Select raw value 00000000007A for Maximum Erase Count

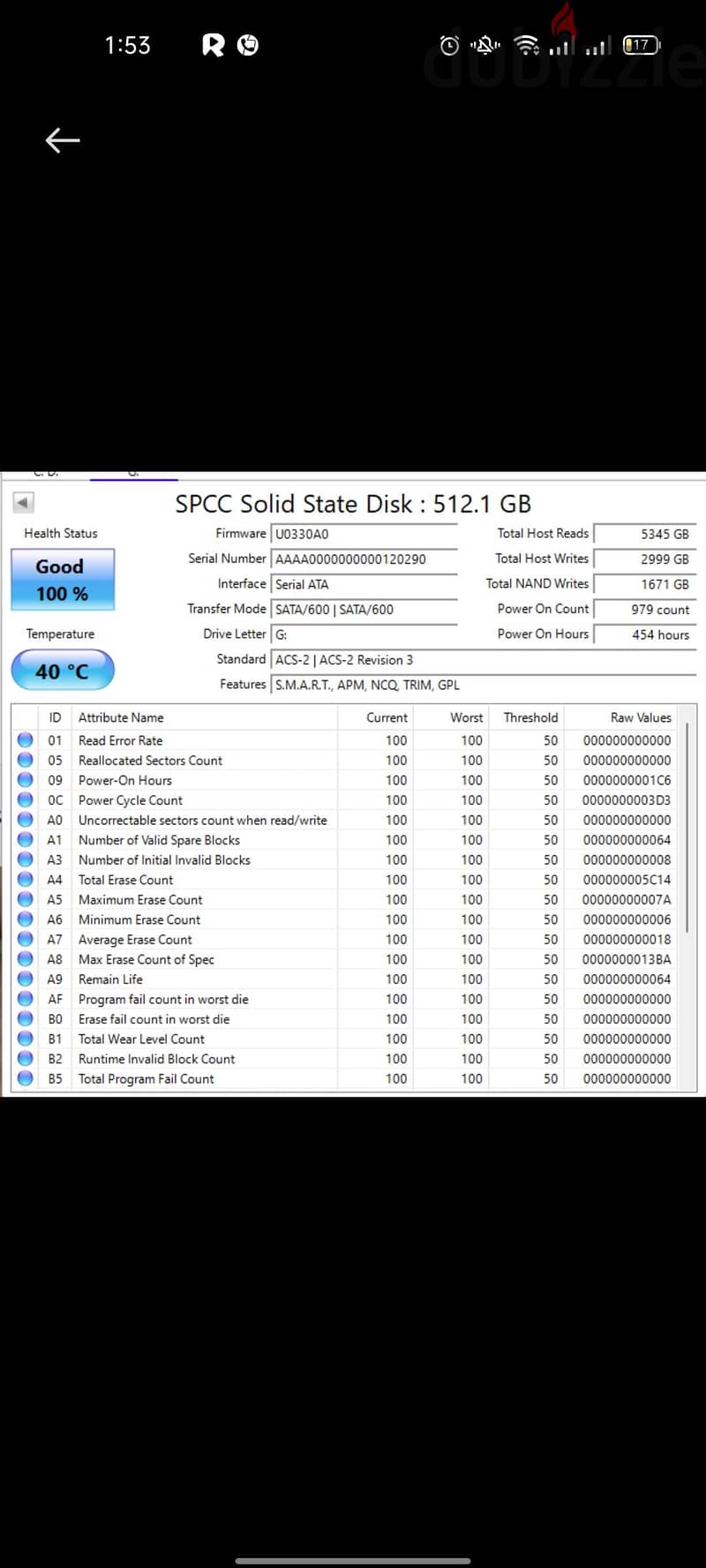point(627,899)
